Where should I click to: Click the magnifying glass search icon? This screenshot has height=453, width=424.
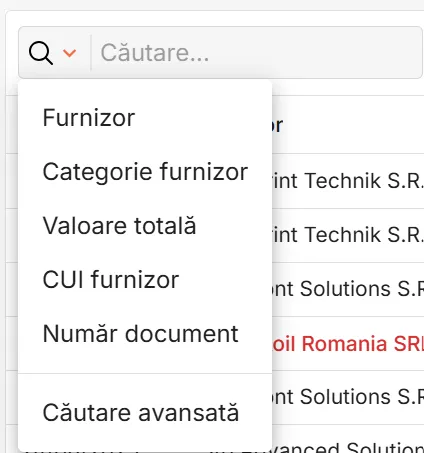[41, 53]
